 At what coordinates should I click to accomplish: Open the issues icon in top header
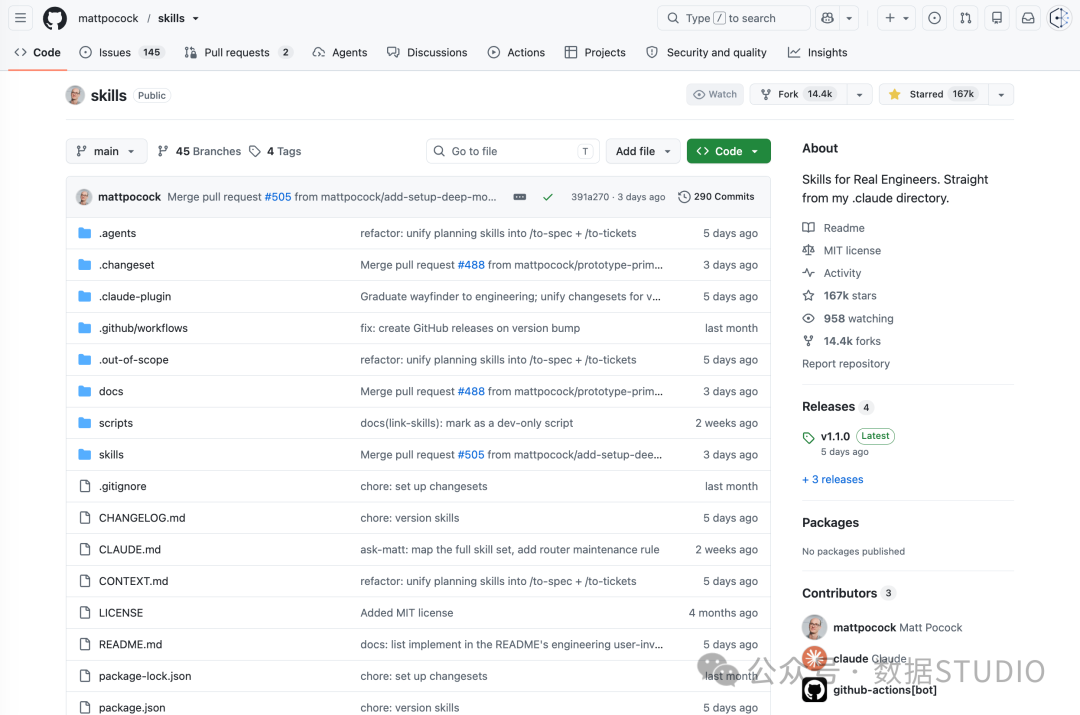[935, 18]
